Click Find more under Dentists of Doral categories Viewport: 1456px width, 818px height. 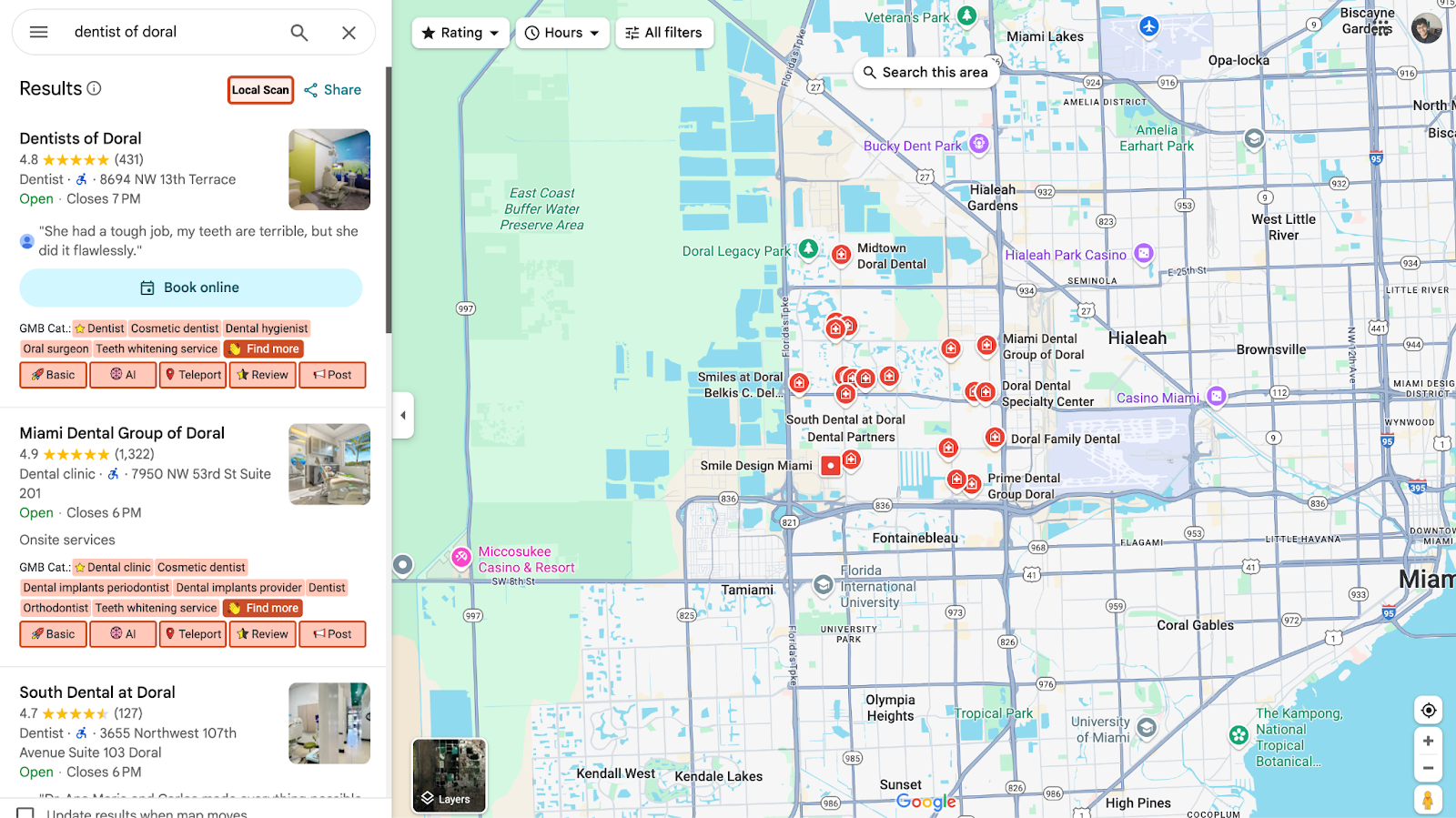click(263, 349)
